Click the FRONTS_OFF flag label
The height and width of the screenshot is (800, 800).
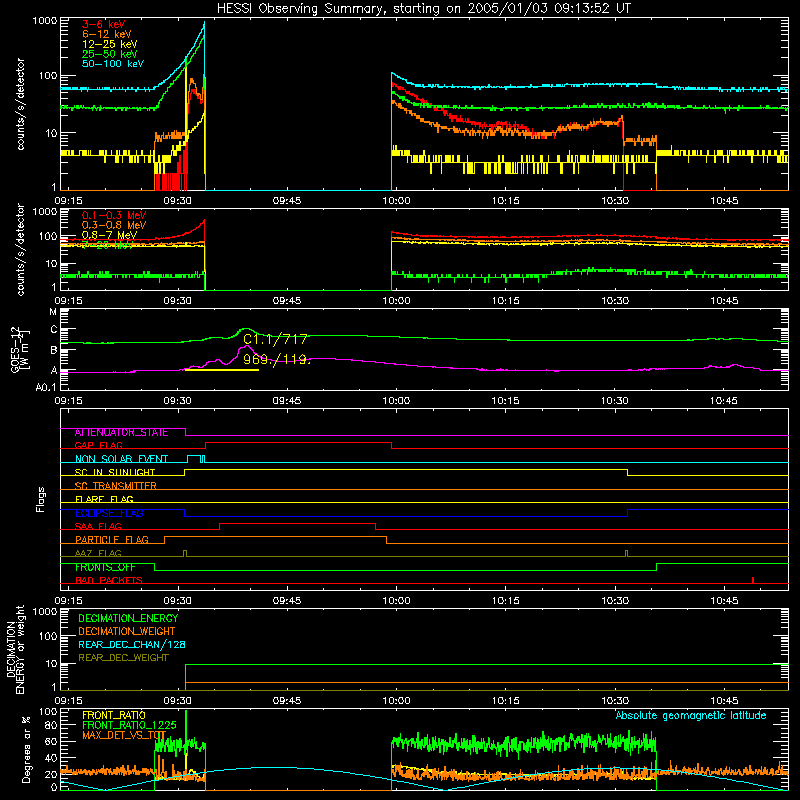[x=105, y=567]
